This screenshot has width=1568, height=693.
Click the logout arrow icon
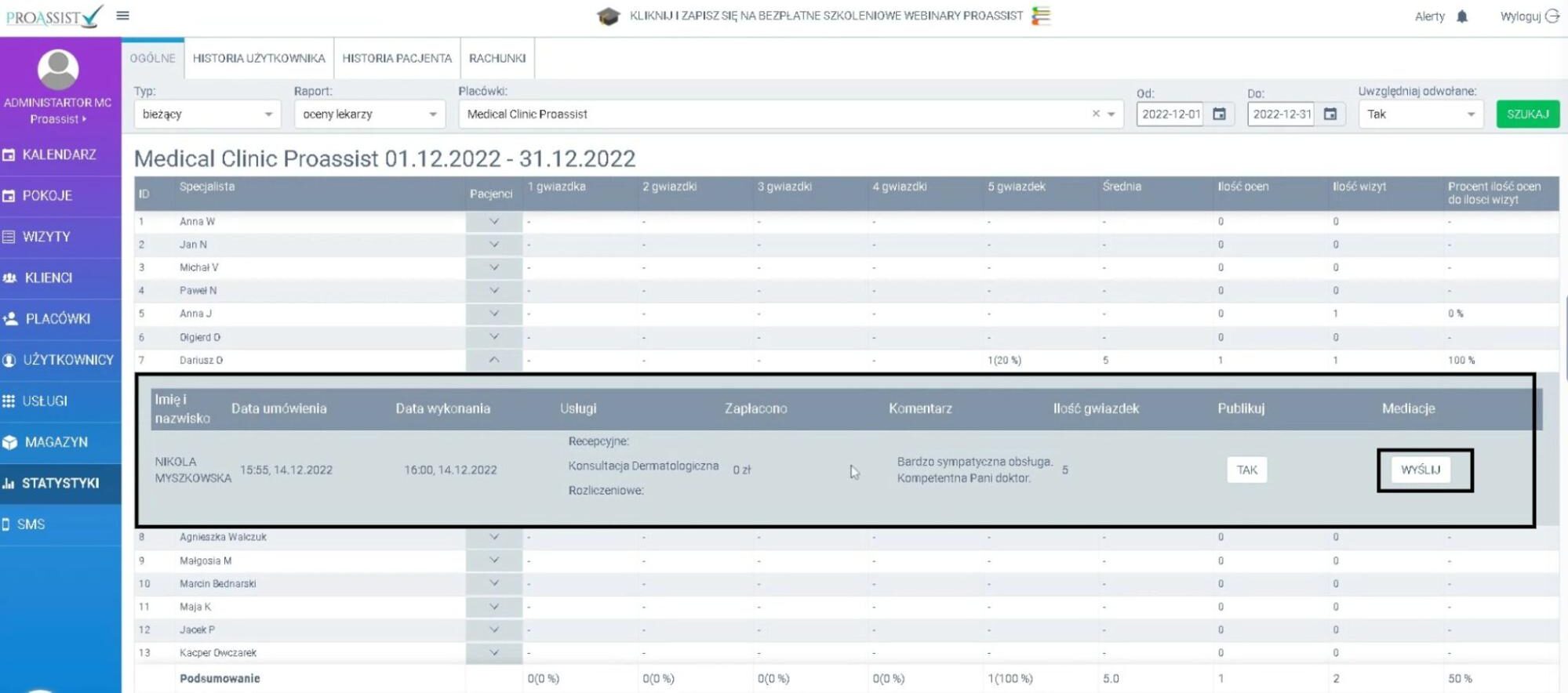point(1552,16)
